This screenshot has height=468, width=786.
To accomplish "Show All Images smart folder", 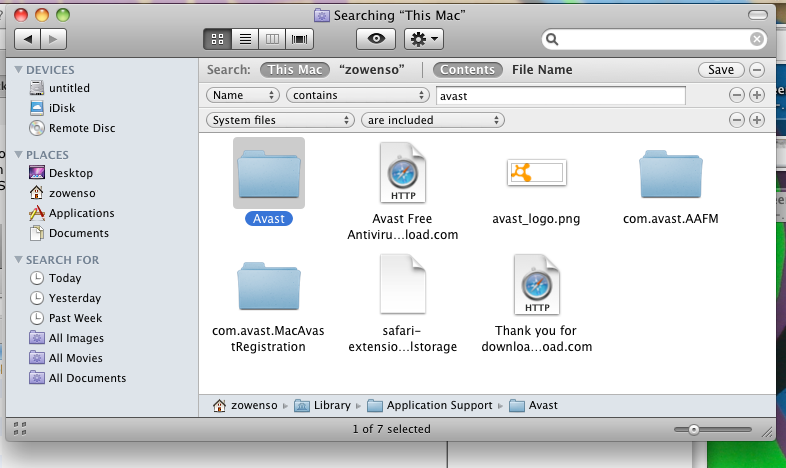I will pos(67,338).
